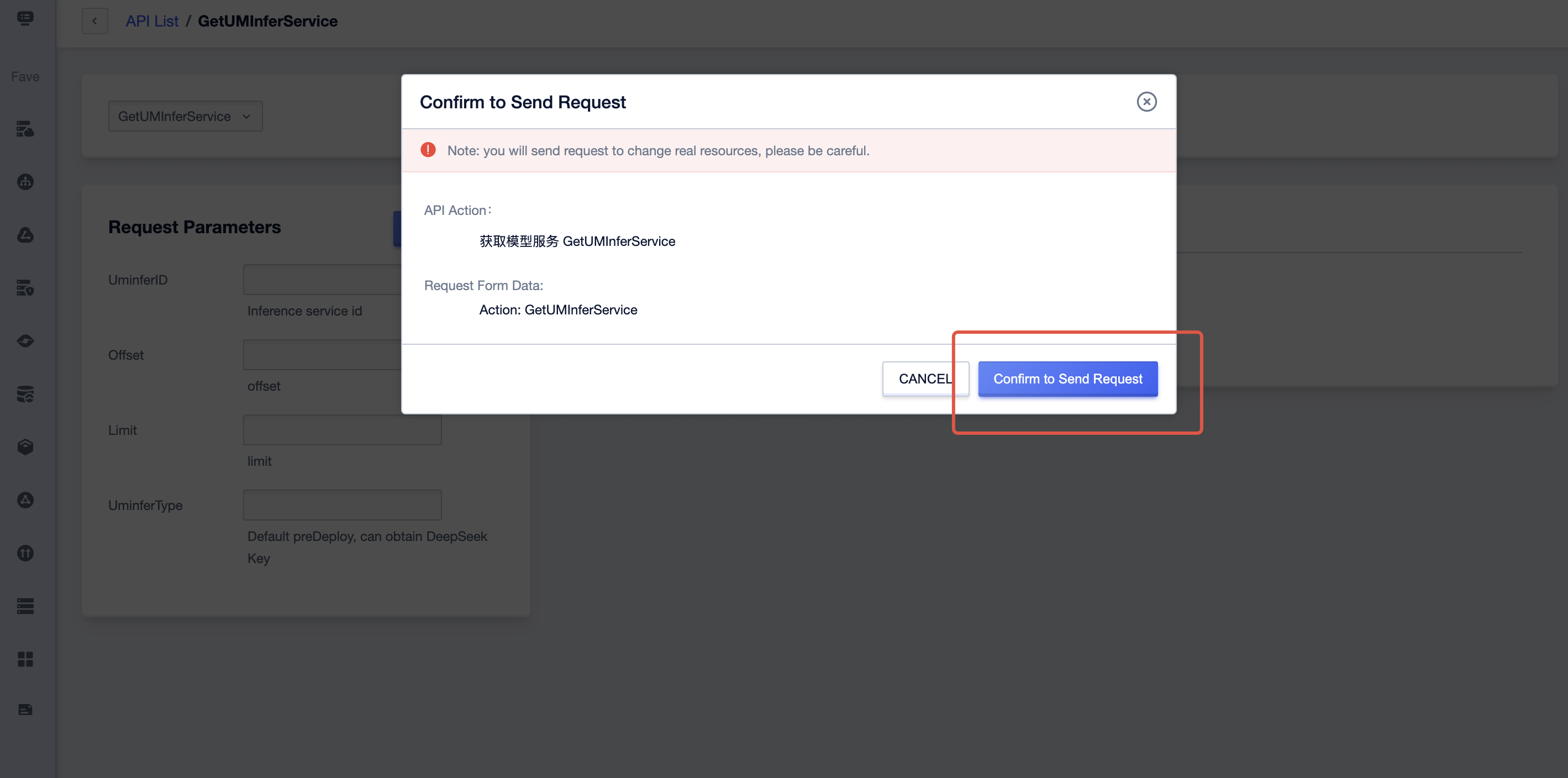Click the 'Inference service id' hint text
This screenshot has height=778, width=1568.
pos(304,311)
